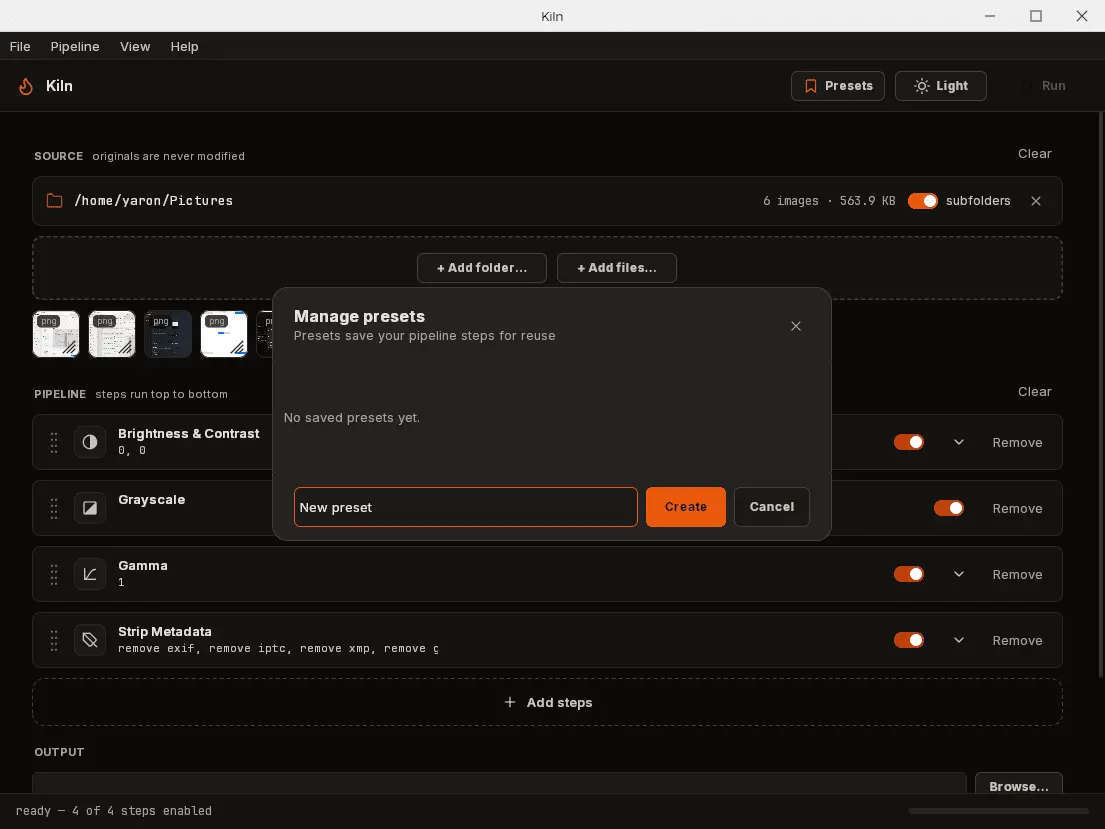Click the plus icon in Add steps
This screenshot has height=829, width=1105.
(x=510, y=702)
